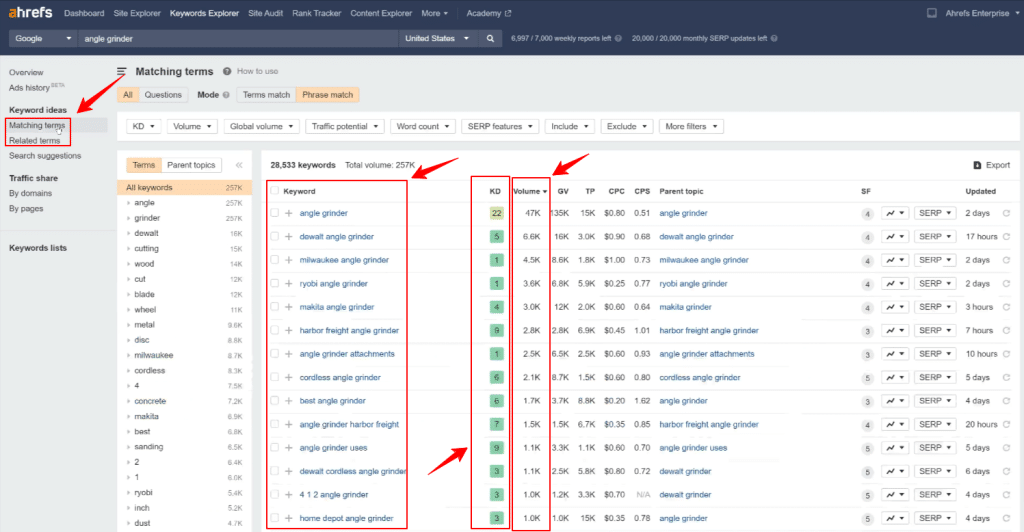Open the Volume filter dropdown
Viewport: 1024px width, 532px height.
(192, 127)
